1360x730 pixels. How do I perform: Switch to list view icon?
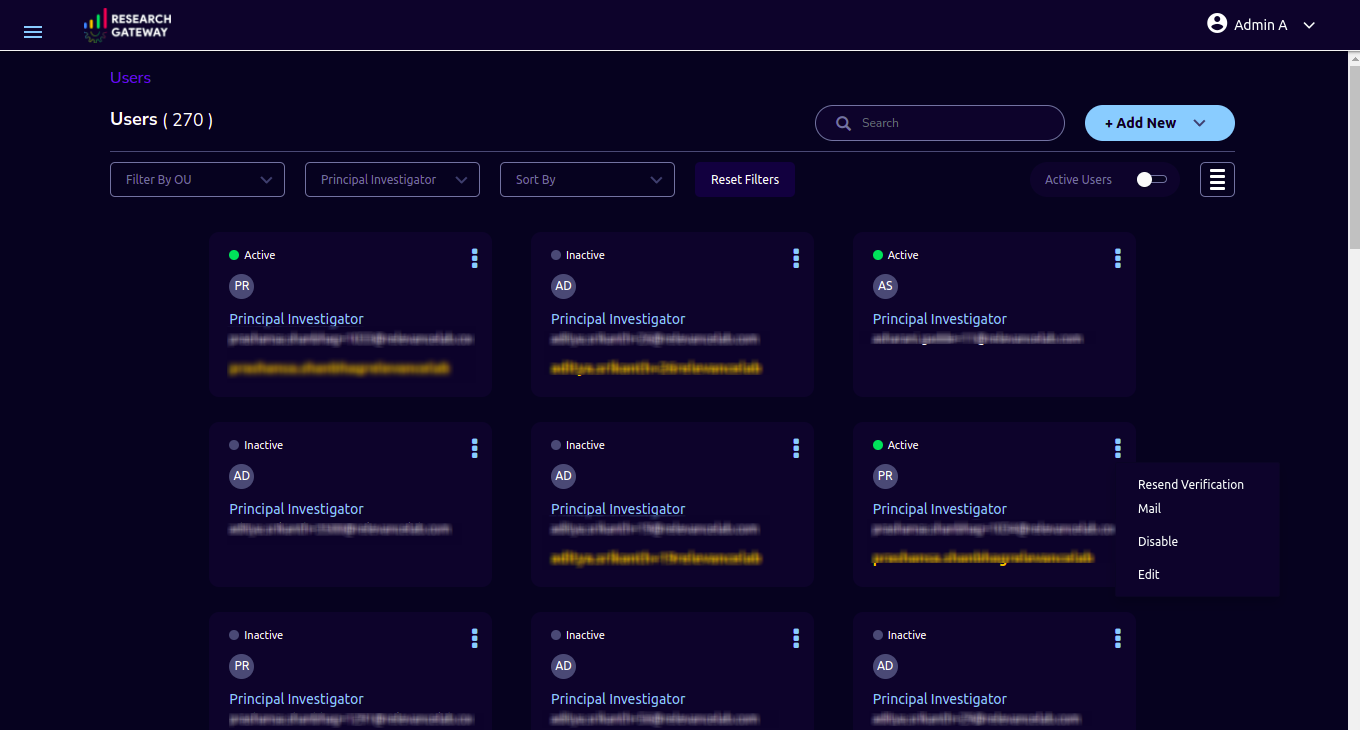(1217, 180)
